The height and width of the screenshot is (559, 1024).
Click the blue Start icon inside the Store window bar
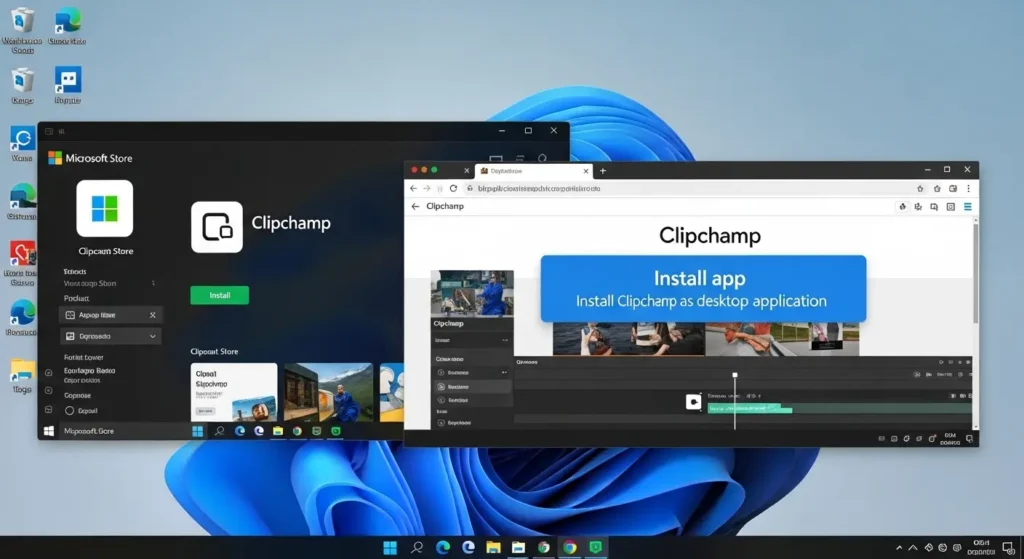click(x=198, y=431)
